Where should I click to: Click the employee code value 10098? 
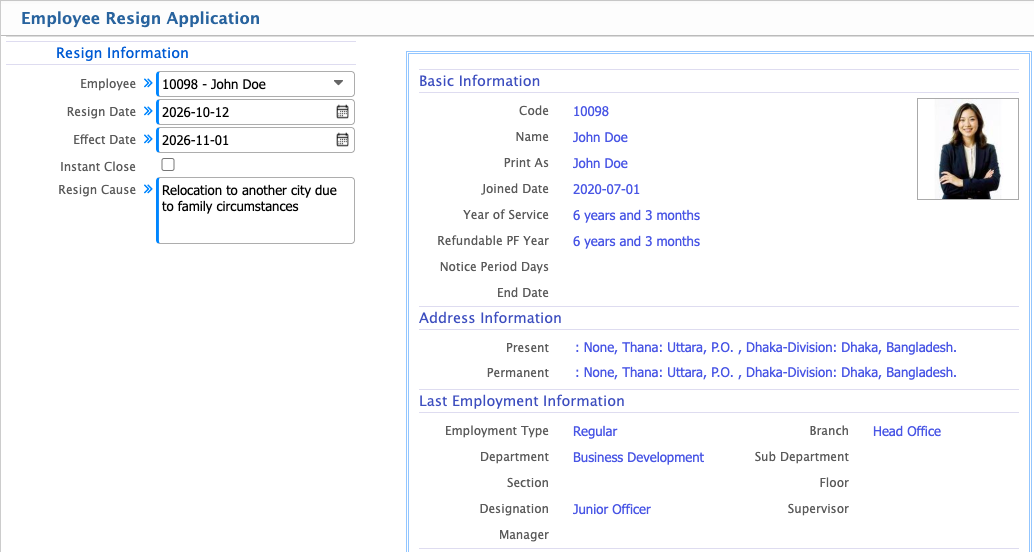591,111
